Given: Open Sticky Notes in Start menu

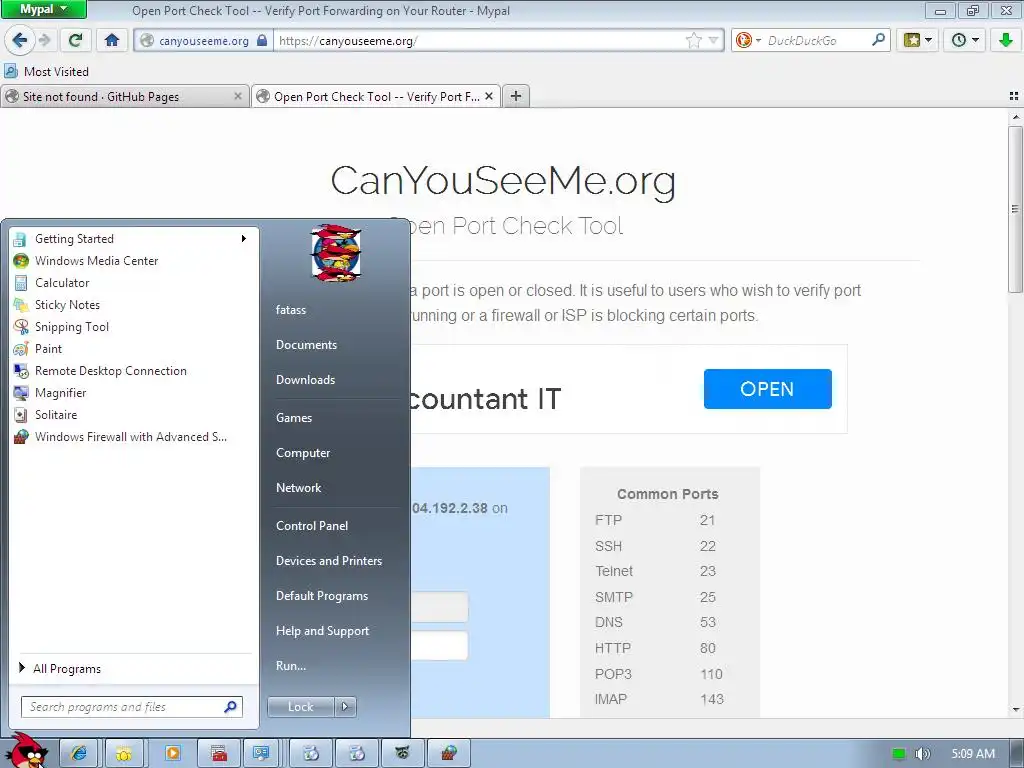Looking at the screenshot, I should click(67, 305).
